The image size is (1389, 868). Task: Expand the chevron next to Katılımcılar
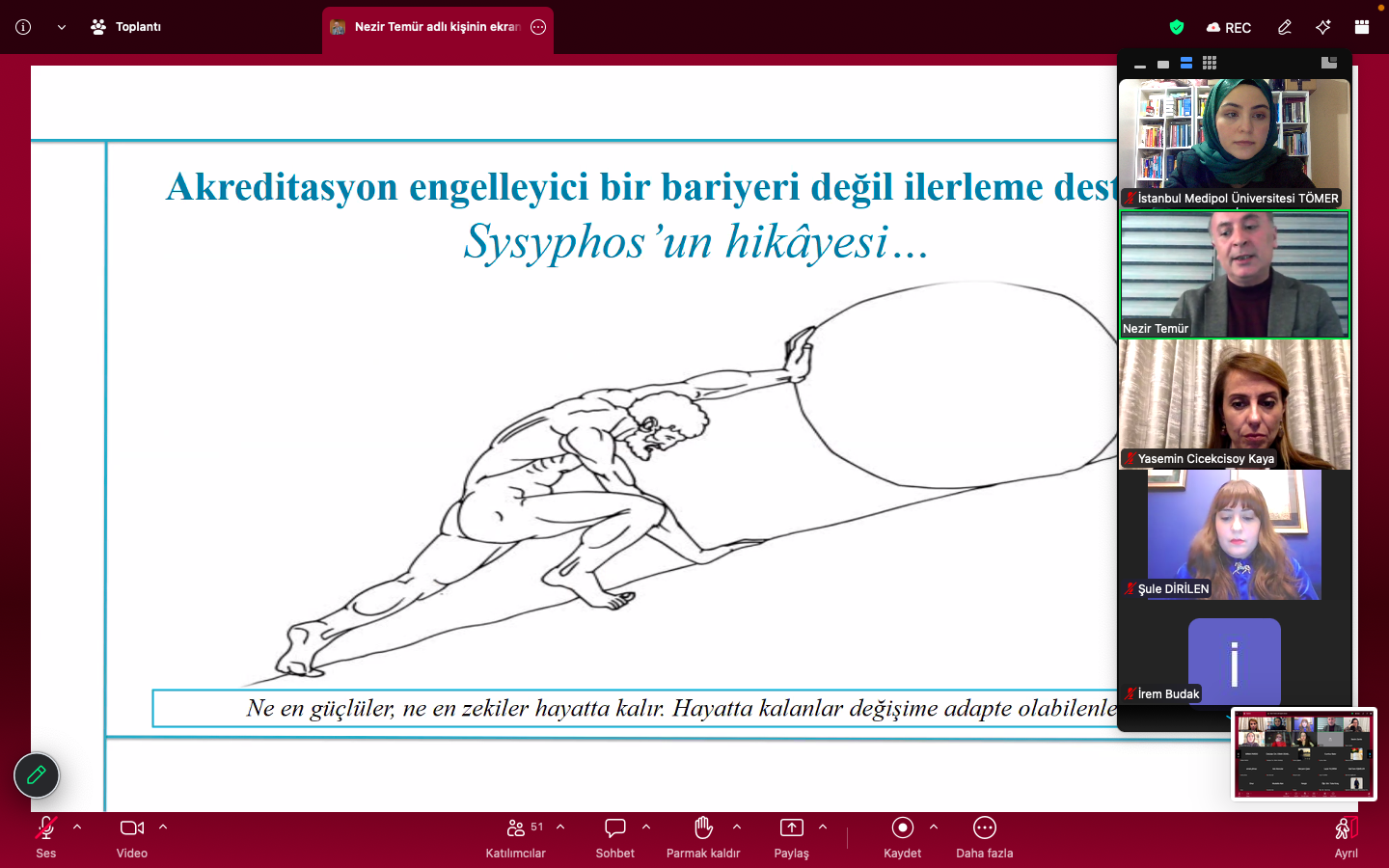[x=560, y=827]
